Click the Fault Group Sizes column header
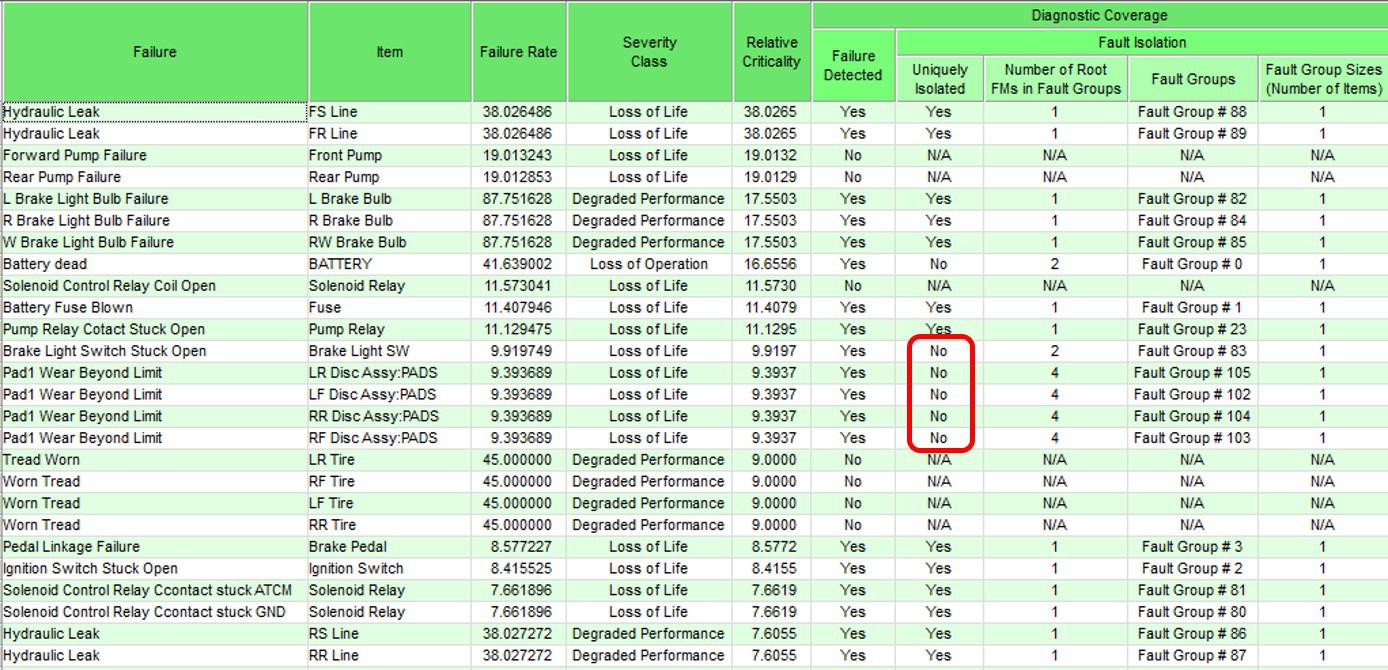Viewport: 1388px width, 670px height. (1322, 79)
